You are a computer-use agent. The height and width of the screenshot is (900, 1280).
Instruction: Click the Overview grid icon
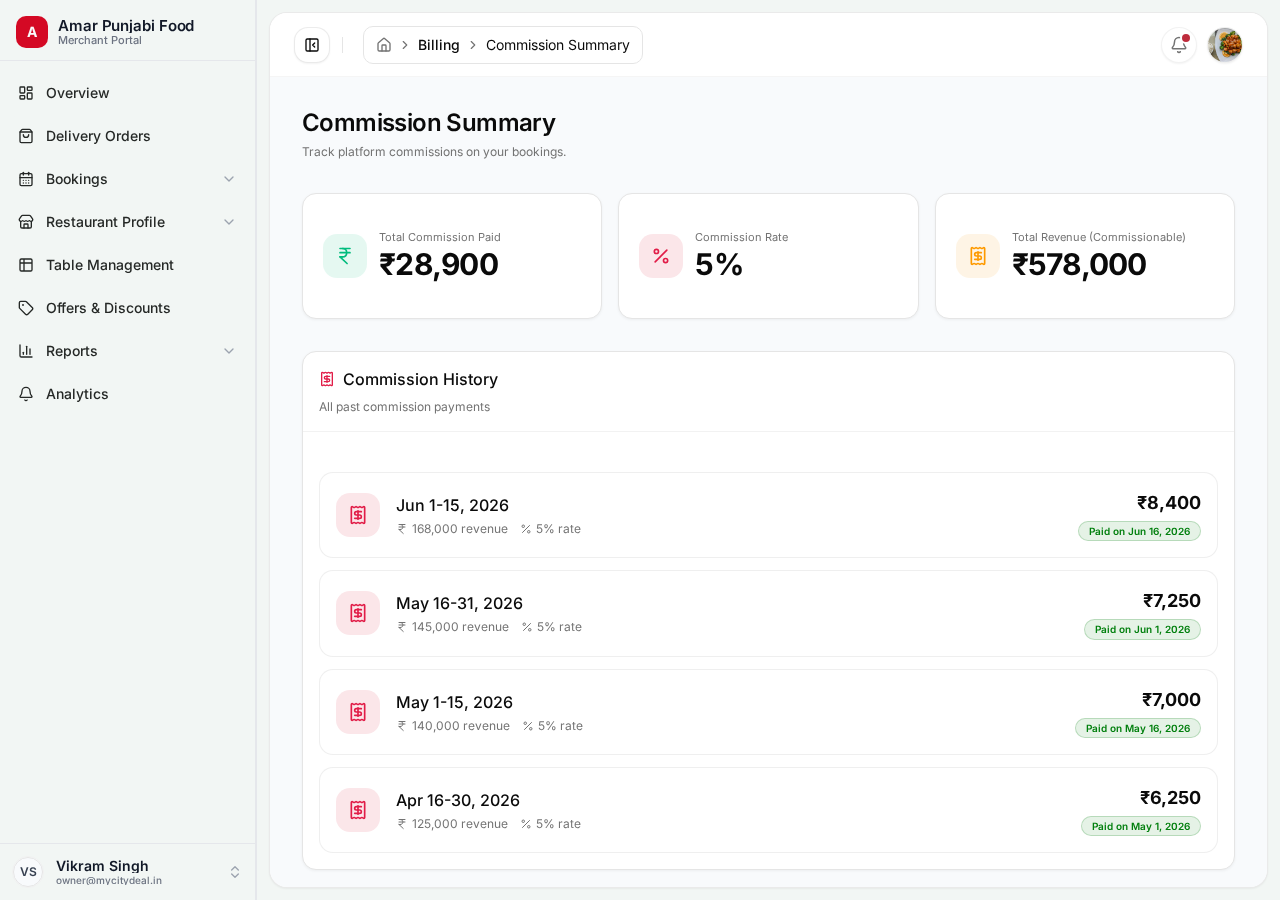tap(26, 93)
